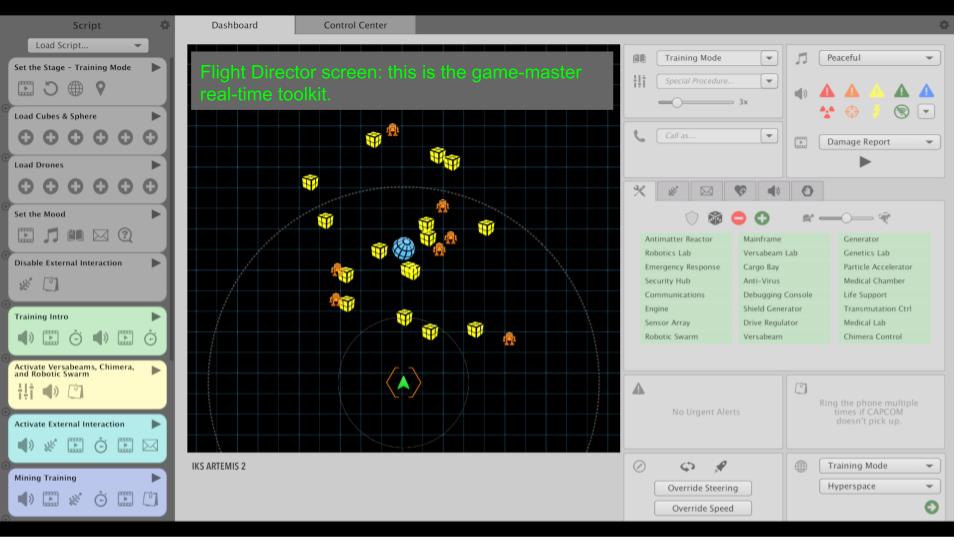Expand more alert sounds dropdown arrow
The image size is (960, 540).
[926, 112]
